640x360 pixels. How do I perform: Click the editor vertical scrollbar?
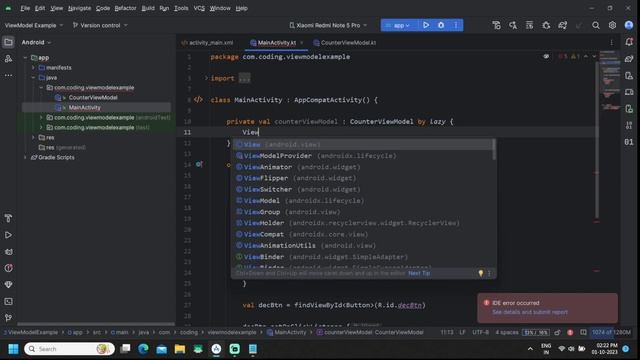596,139
